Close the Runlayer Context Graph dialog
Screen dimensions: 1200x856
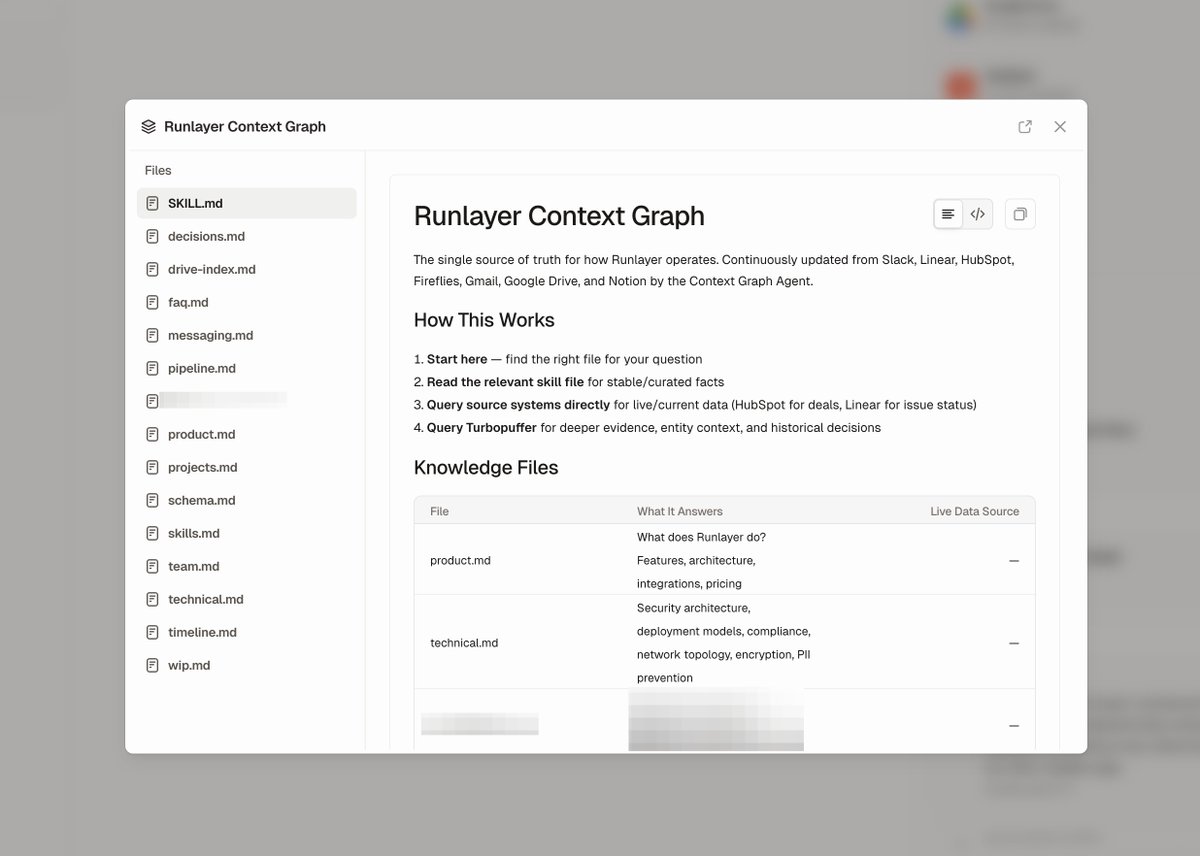1060,127
